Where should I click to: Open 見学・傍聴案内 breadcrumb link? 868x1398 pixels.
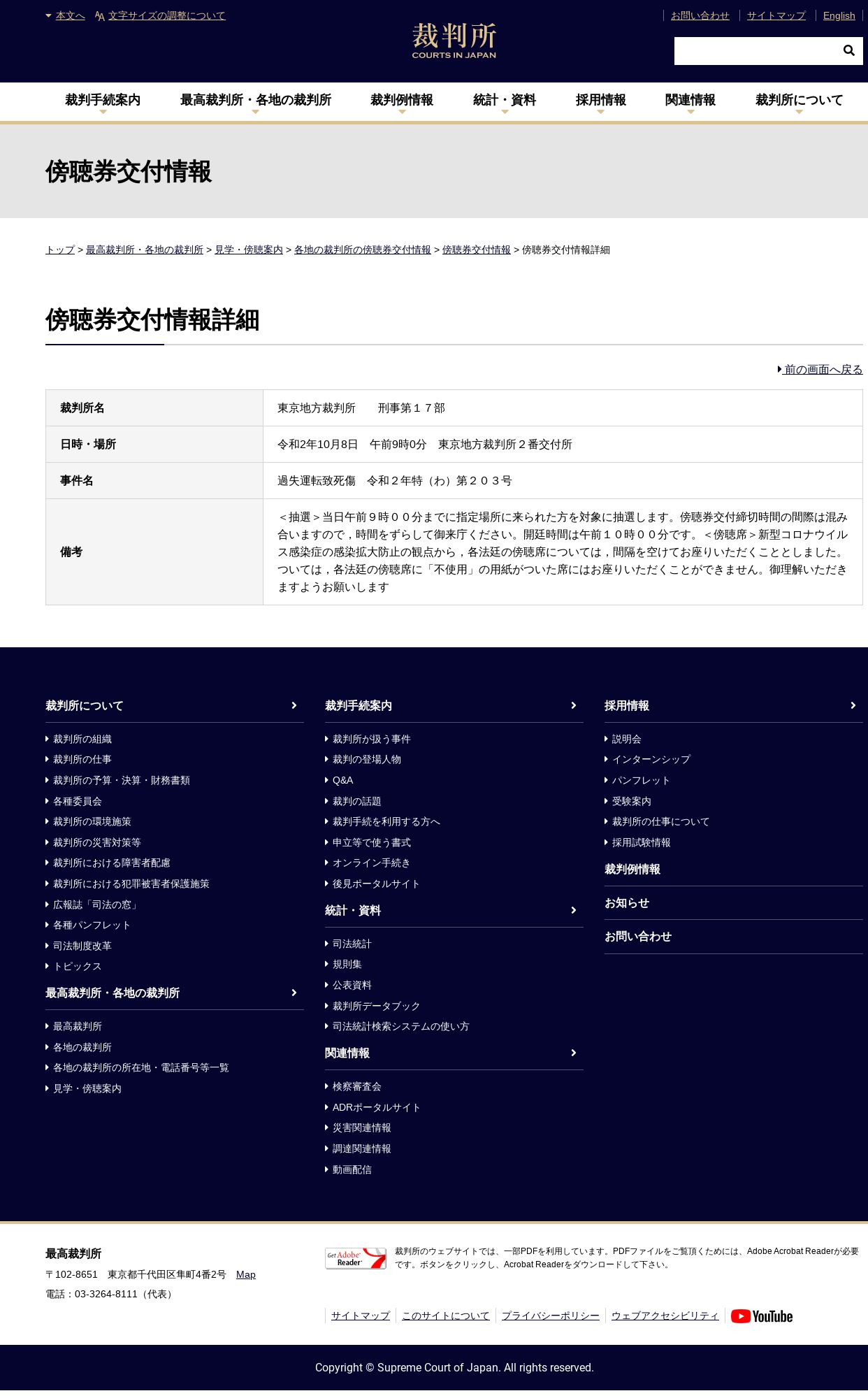click(x=248, y=250)
